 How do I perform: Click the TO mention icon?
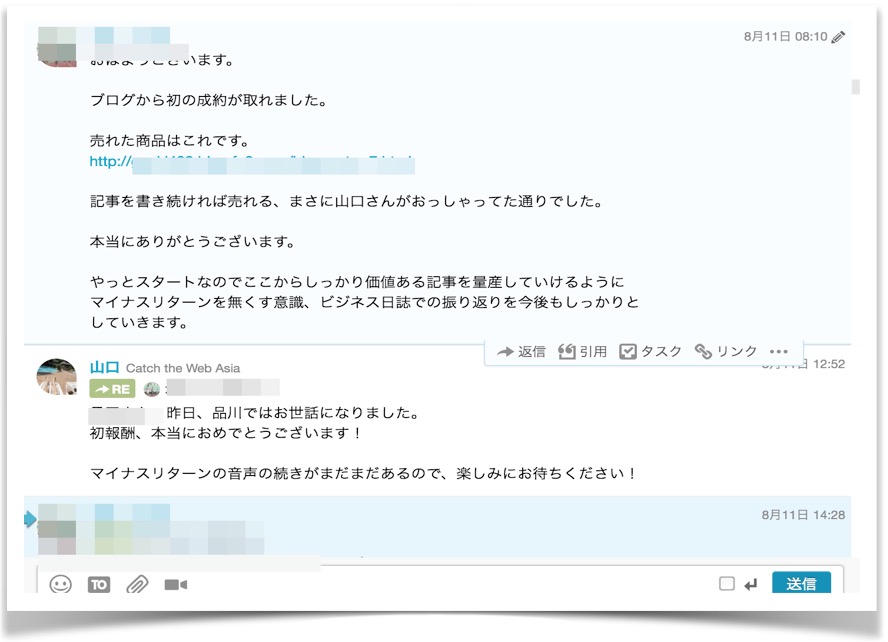pos(99,584)
